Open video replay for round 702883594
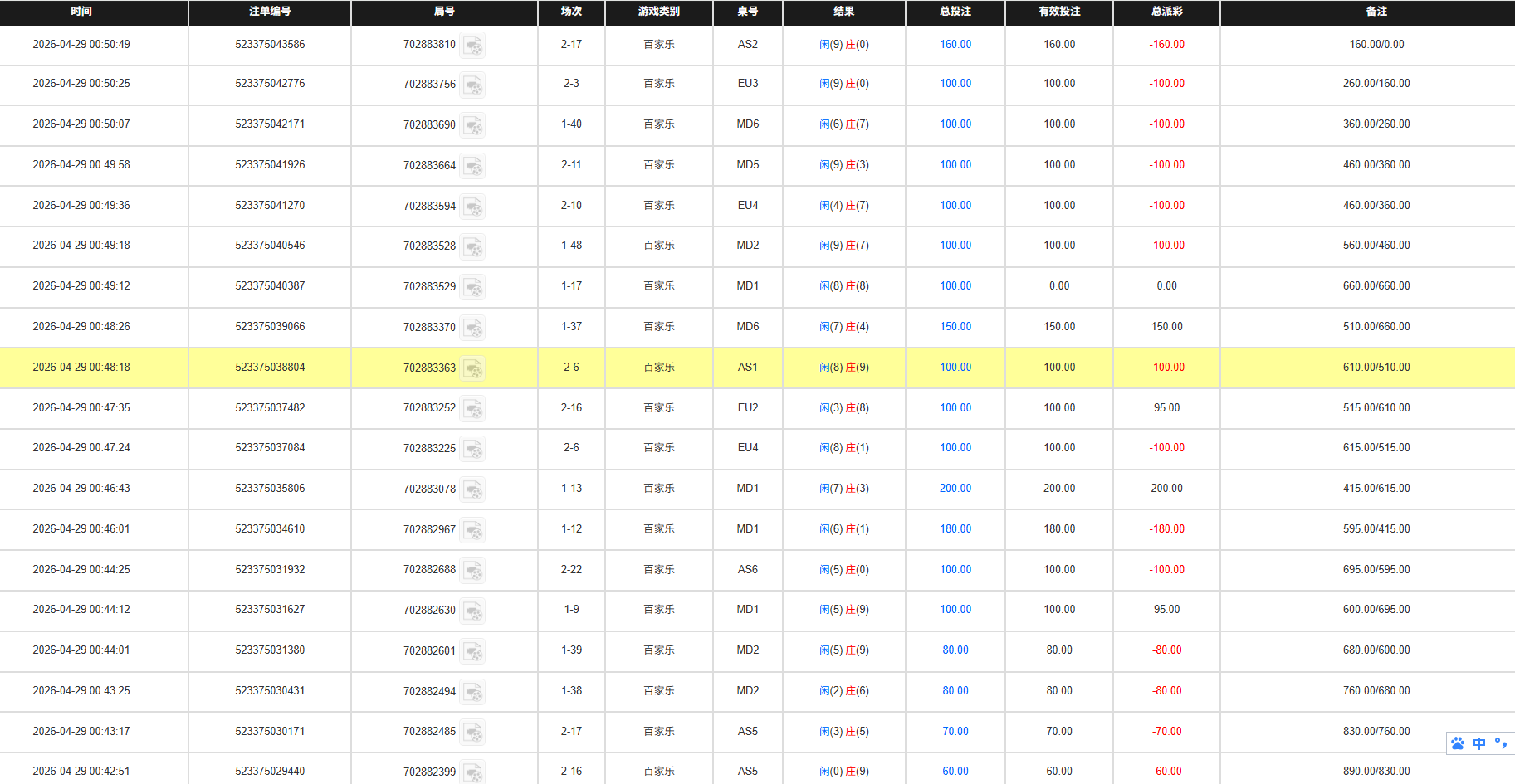The image size is (1515, 784). pyautogui.click(x=472, y=207)
